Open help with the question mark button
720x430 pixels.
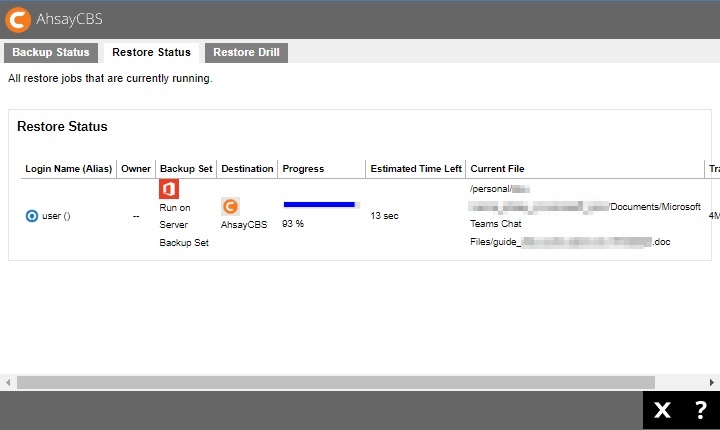(x=700, y=410)
